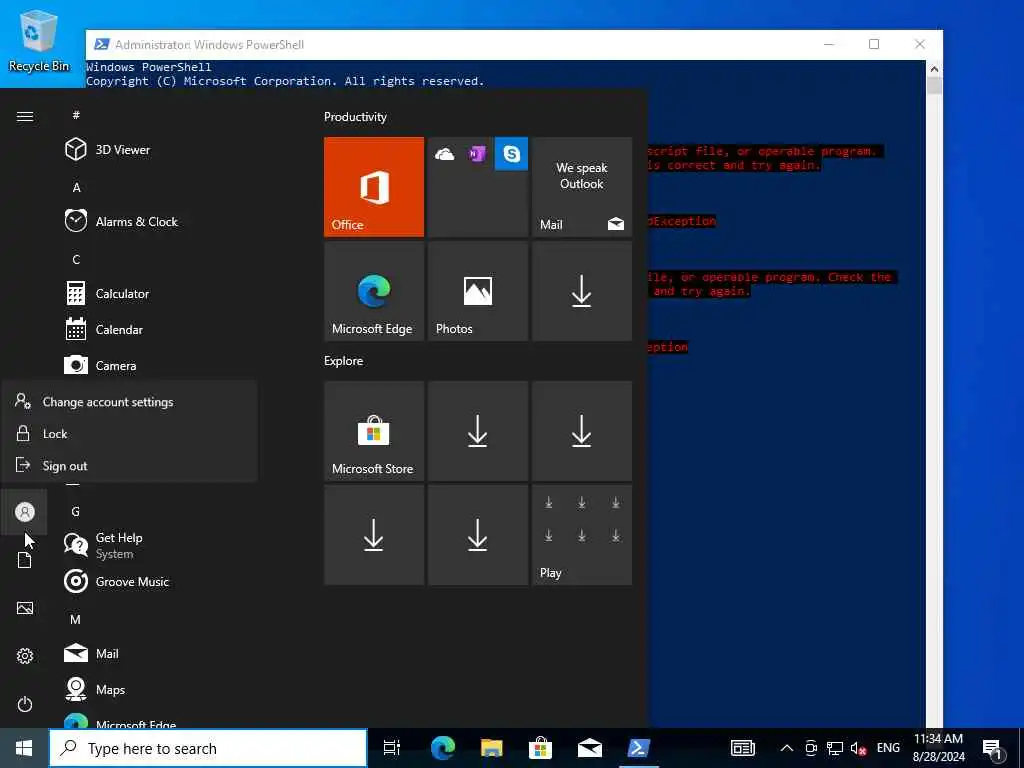This screenshot has height=768, width=1024.
Task: Click the Power icon in Start
Action: point(25,704)
